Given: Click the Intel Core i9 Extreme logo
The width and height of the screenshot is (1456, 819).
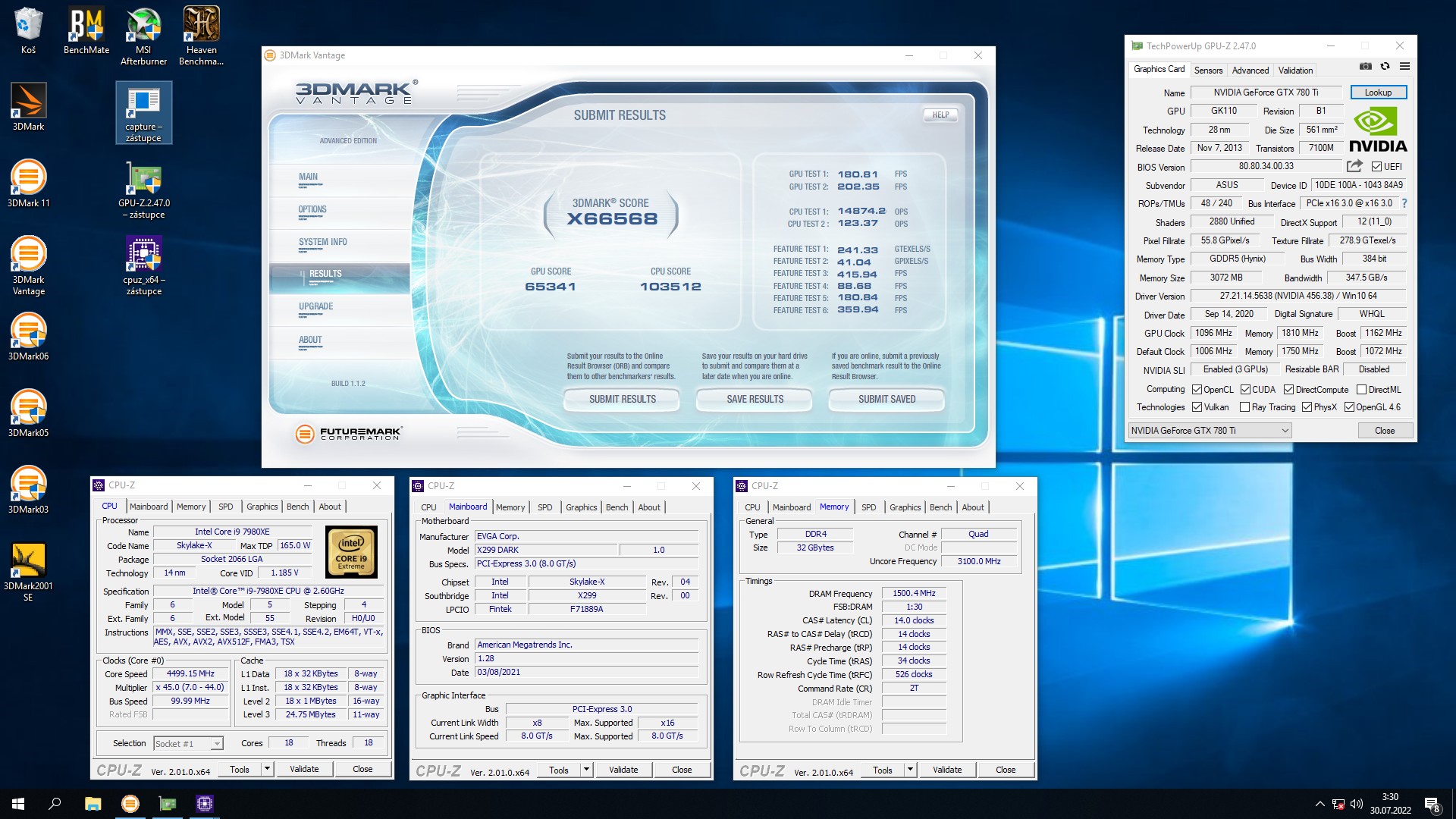Looking at the screenshot, I should pyautogui.click(x=351, y=553).
